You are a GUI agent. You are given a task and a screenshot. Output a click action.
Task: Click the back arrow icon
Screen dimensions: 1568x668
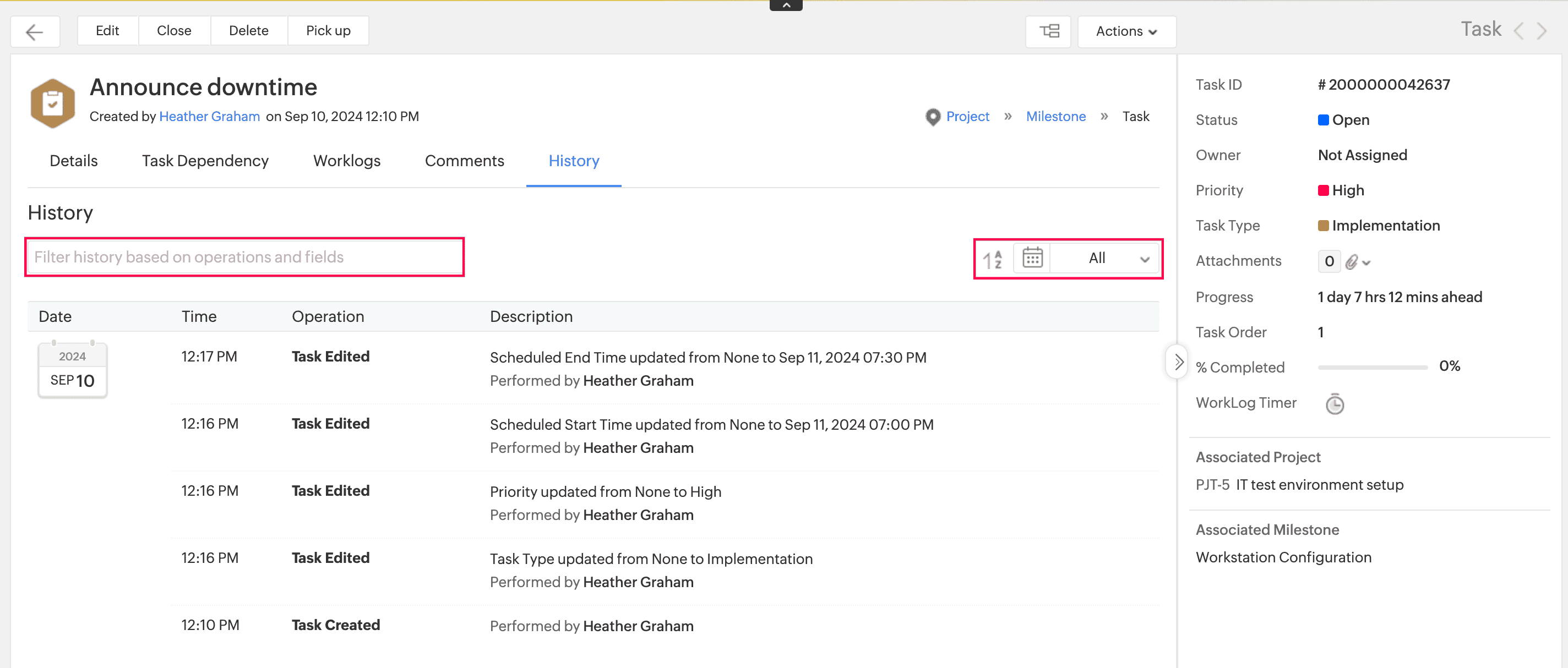pos(35,31)
